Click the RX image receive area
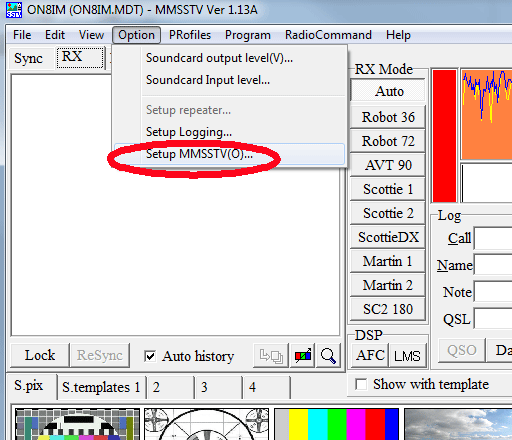Screen dimensions: 512x440 [x=175, y=205]
